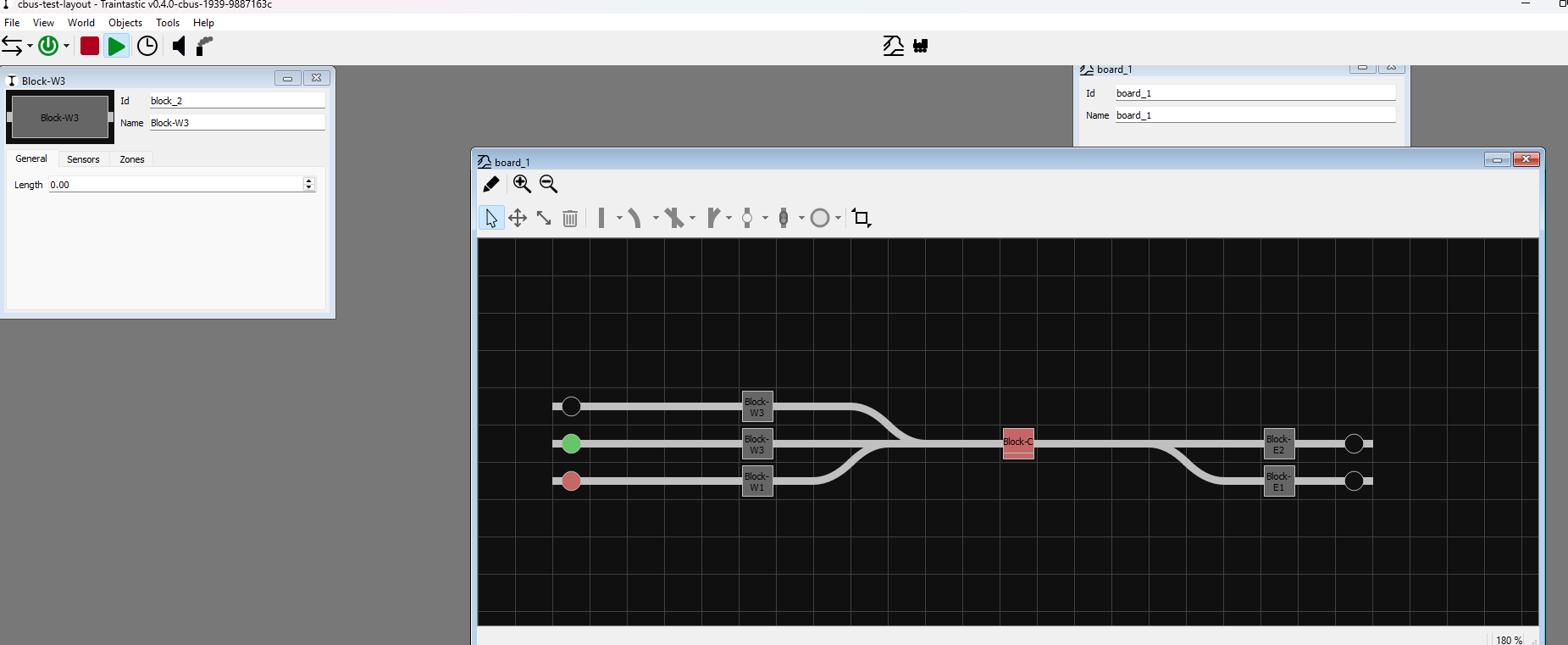Click the green Run play button
Image resolution: width=1568 pixels, height=645 pixels.
(x=117, y=46)
